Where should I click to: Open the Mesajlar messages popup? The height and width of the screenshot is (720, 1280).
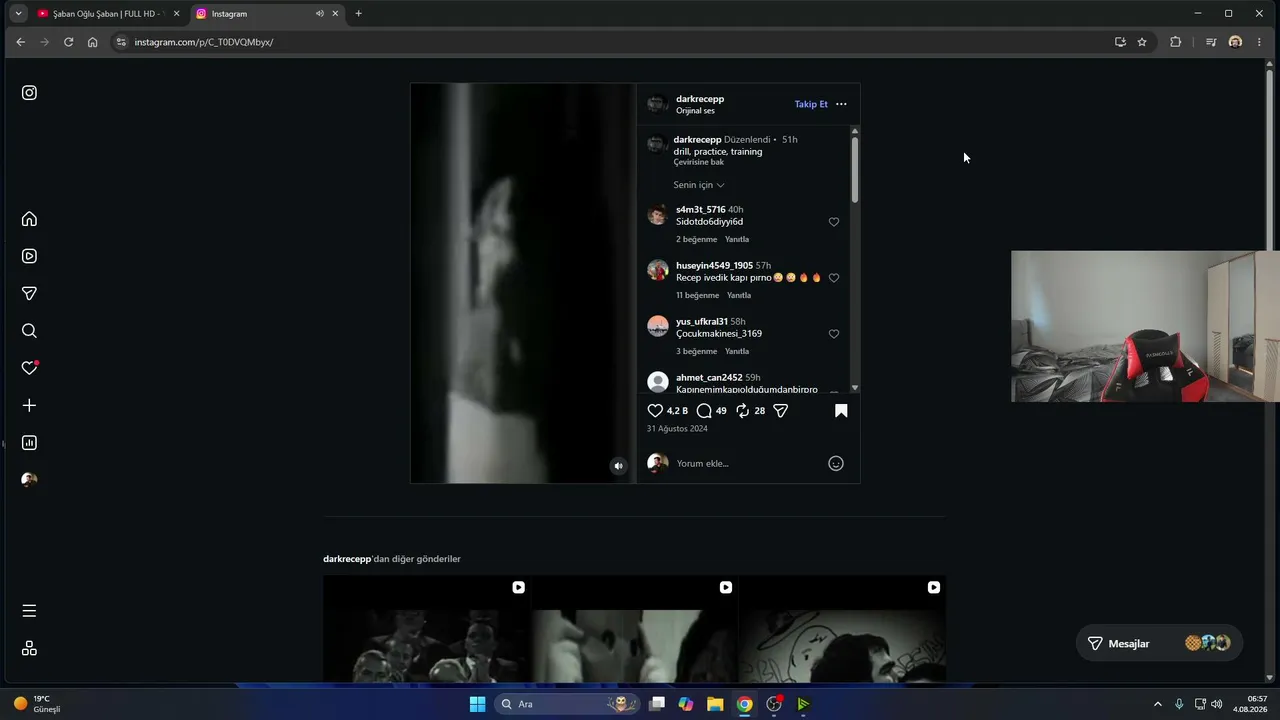(1159, 643)
